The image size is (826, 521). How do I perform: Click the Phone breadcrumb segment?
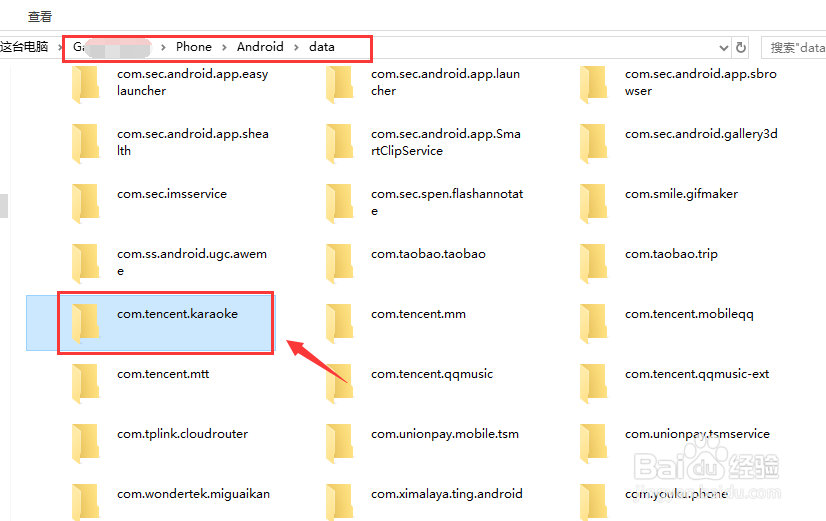pyautogui.click(x=194, y=47)
